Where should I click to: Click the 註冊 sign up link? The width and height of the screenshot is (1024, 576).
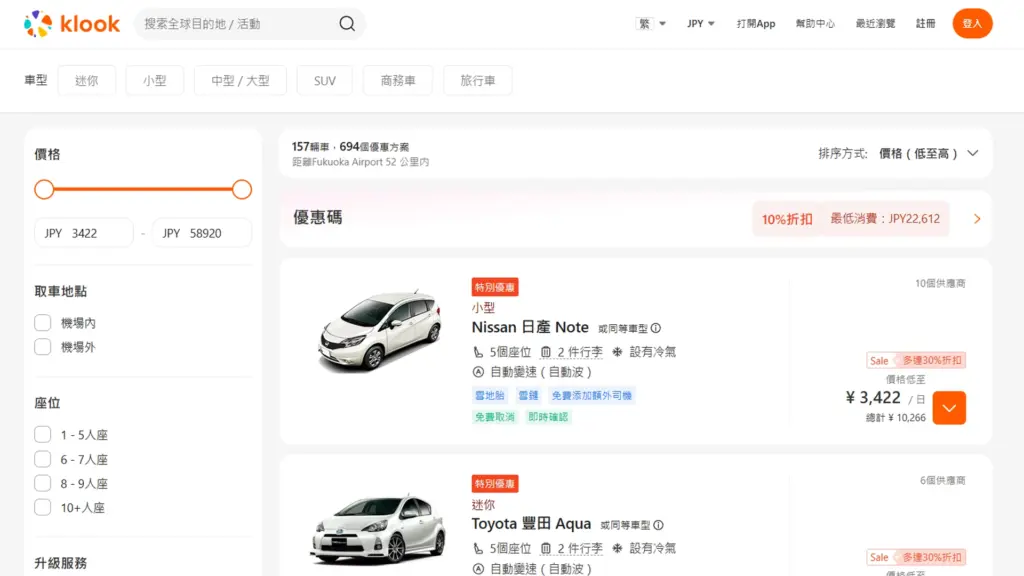tap(925, 24)
